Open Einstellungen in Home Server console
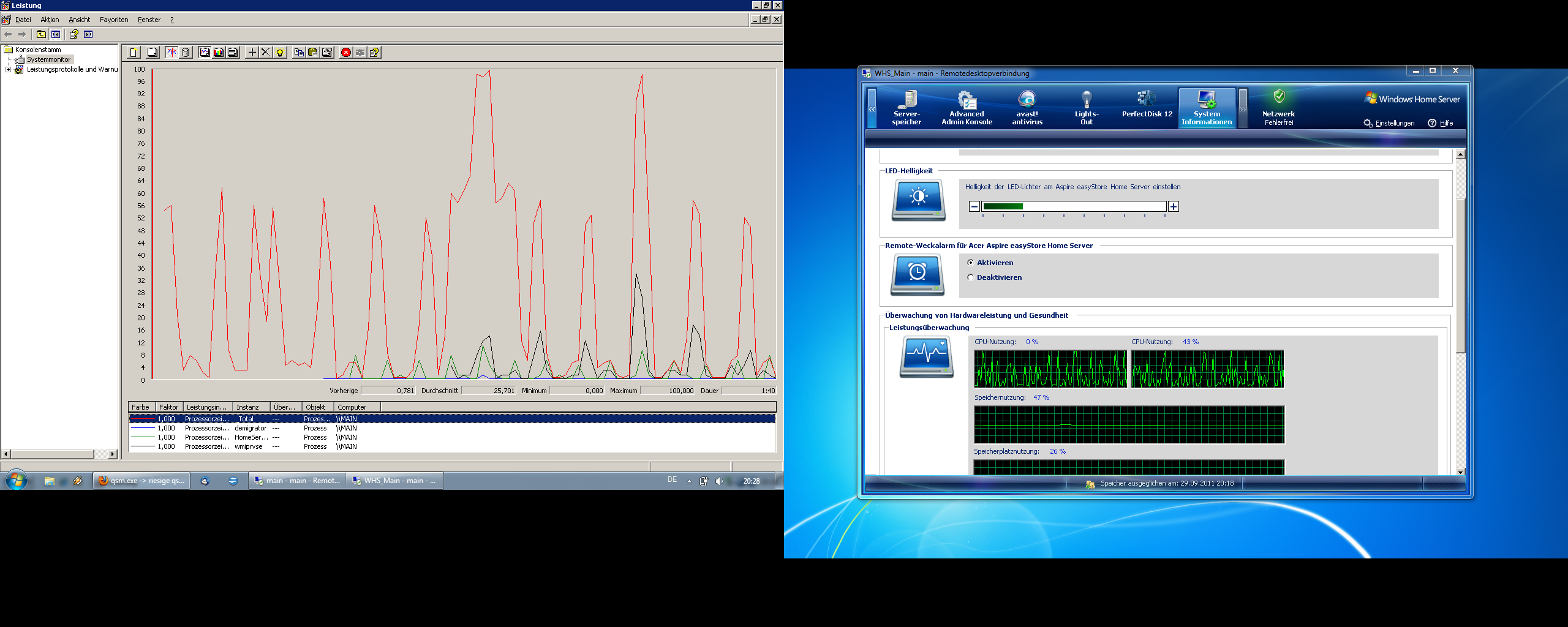This screenshot has width=1568, height=627. pyautogui.click(x=1389, y=123)
